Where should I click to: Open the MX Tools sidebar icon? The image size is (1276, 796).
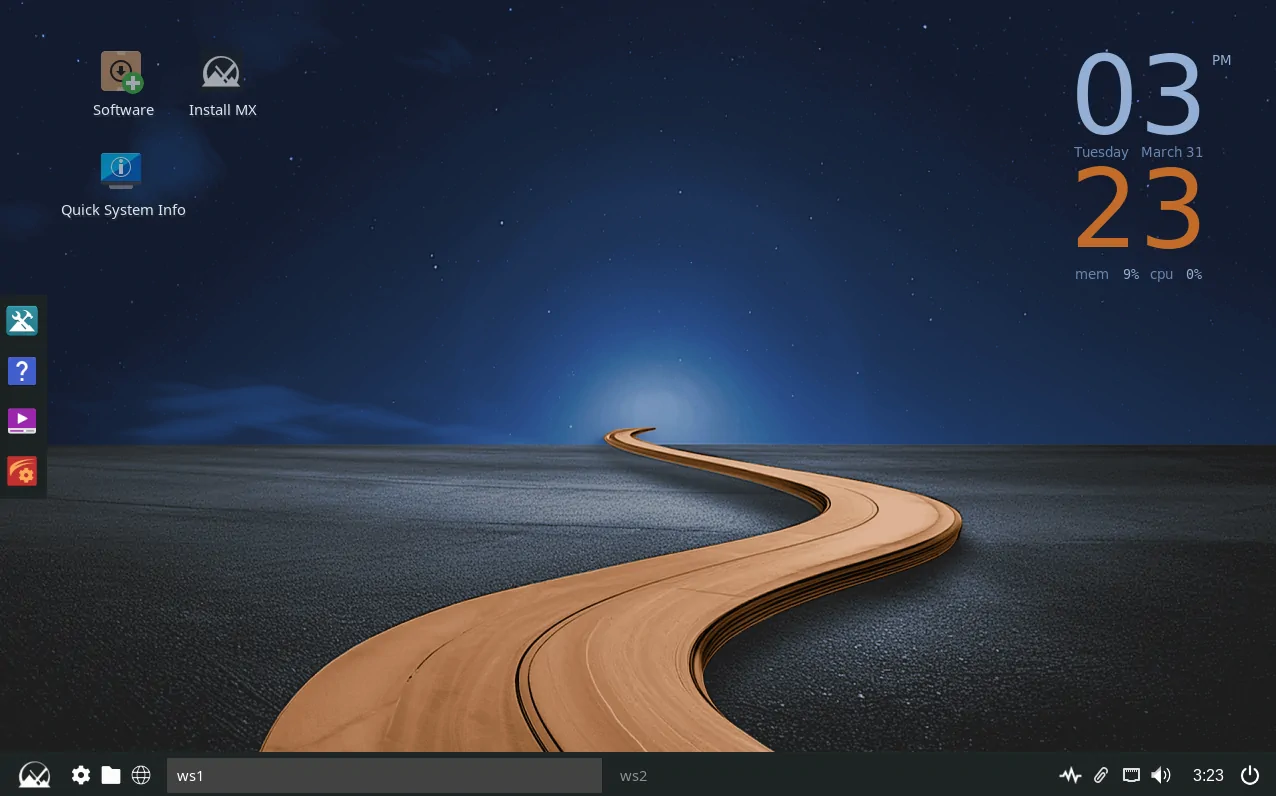[x=22, y=320]
